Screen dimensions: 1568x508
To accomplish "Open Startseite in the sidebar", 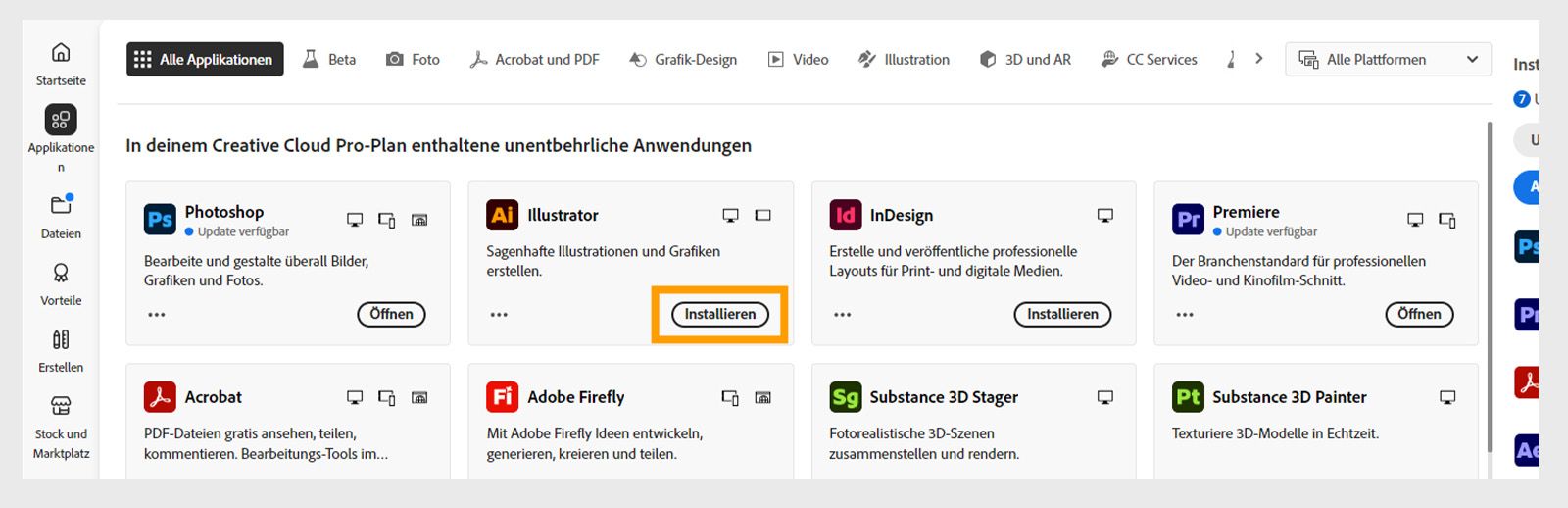I will coord(61,63).
